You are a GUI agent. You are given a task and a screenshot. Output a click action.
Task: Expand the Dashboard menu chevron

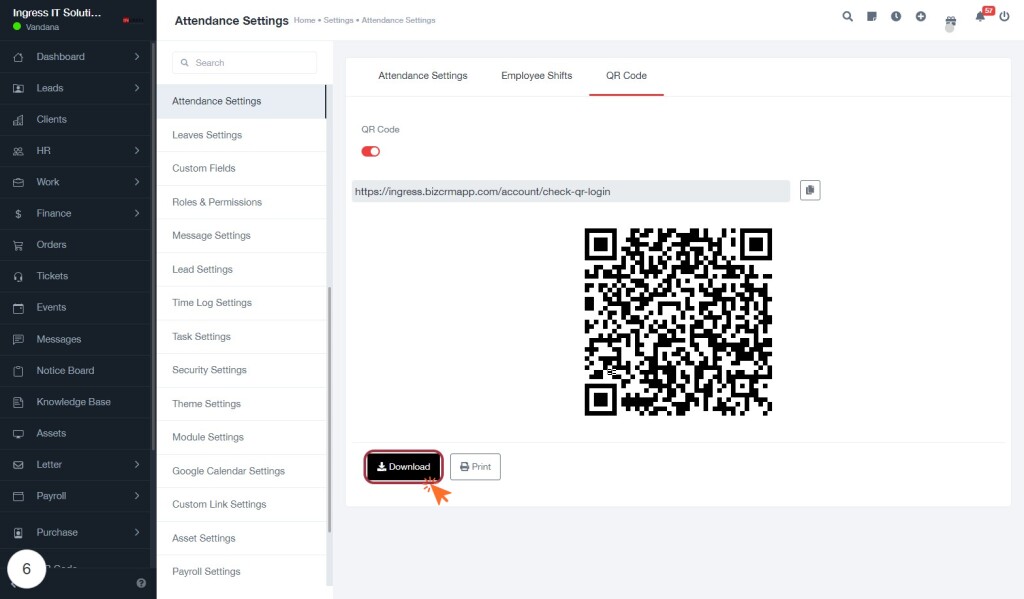coord(136,57)
